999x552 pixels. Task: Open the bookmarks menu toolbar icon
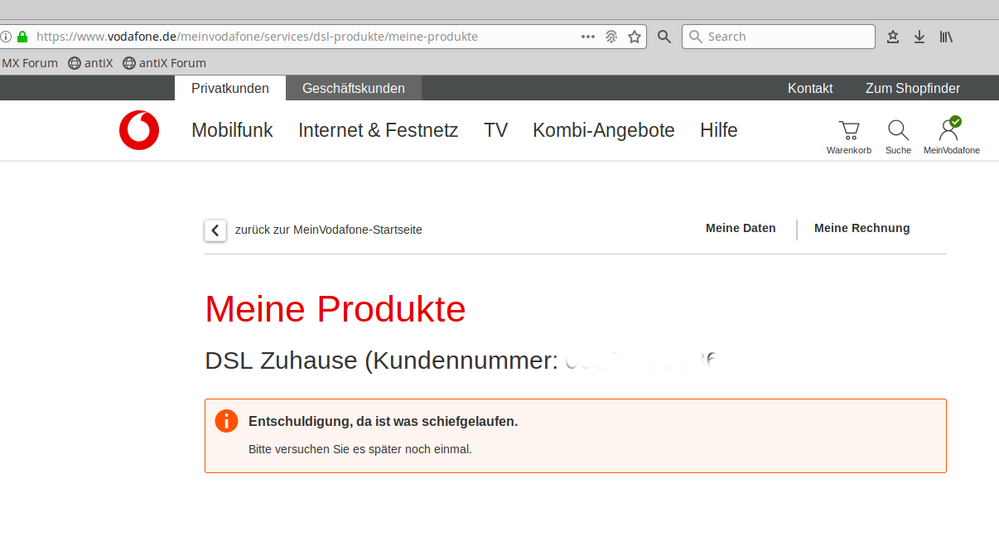893,37
